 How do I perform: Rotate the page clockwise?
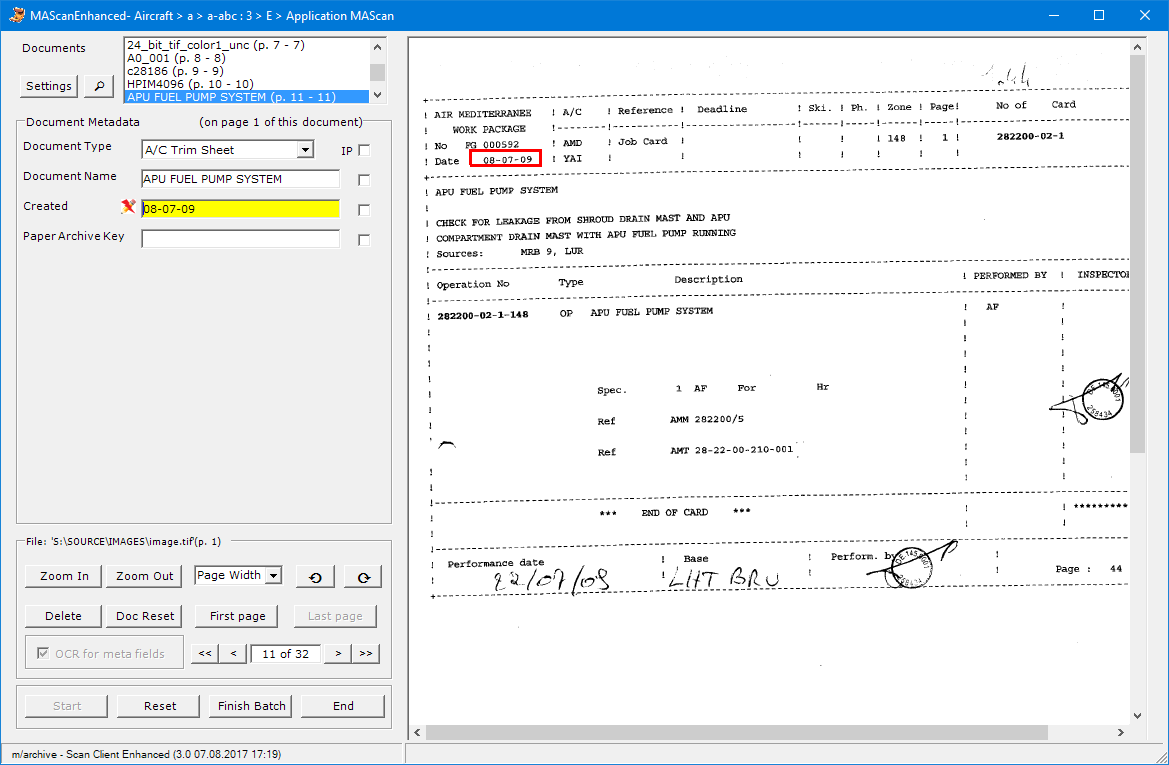pyautogui.click(x=363, y=577)
